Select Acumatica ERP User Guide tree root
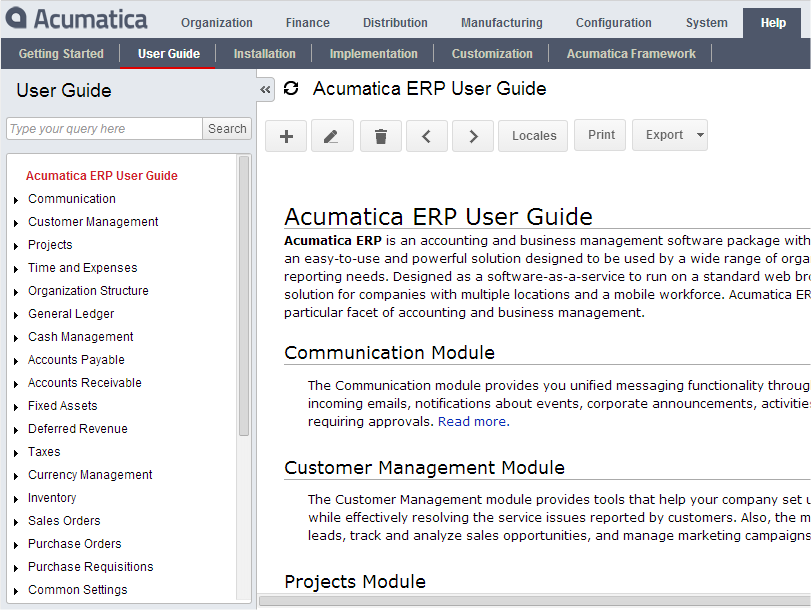Screen dimensions: 811x610 (x=102, y=176)
